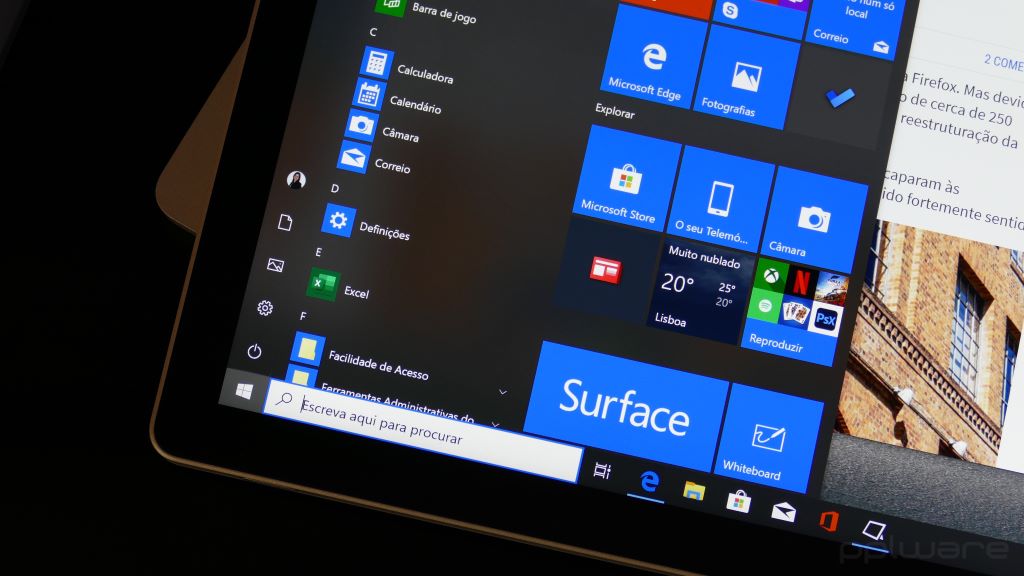1024x576 pixels.
Task: Open File Explorer from taskbar
Action: pos(694,490)
